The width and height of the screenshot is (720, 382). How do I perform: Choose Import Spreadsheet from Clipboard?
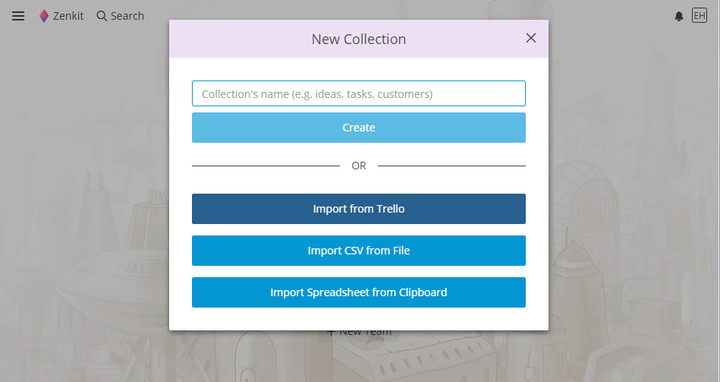click(x=359, y=292)
